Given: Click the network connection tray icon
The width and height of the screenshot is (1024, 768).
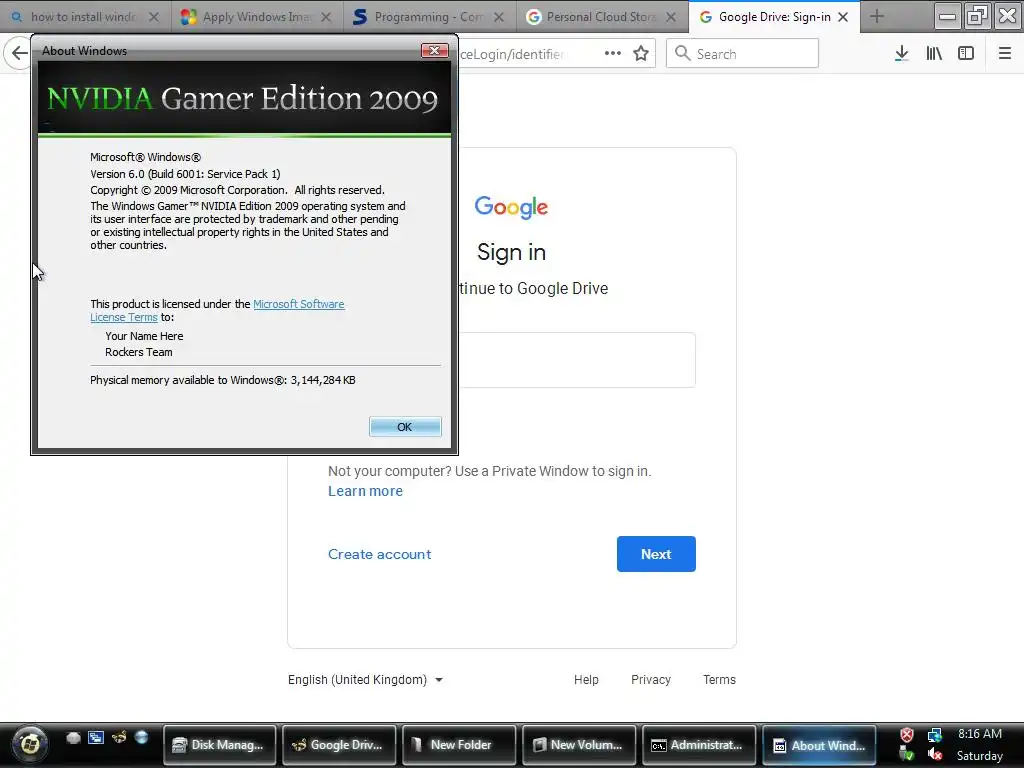Looking at the screenshot, I should pyautogui.click(x=935, y=735).
